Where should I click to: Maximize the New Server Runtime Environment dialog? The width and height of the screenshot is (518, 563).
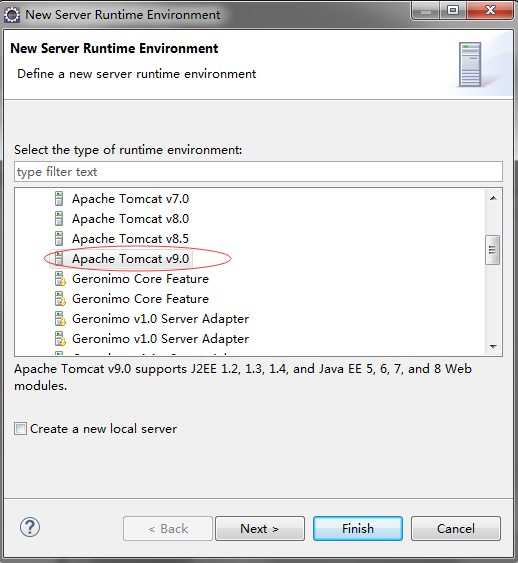(x=453, y=10)
